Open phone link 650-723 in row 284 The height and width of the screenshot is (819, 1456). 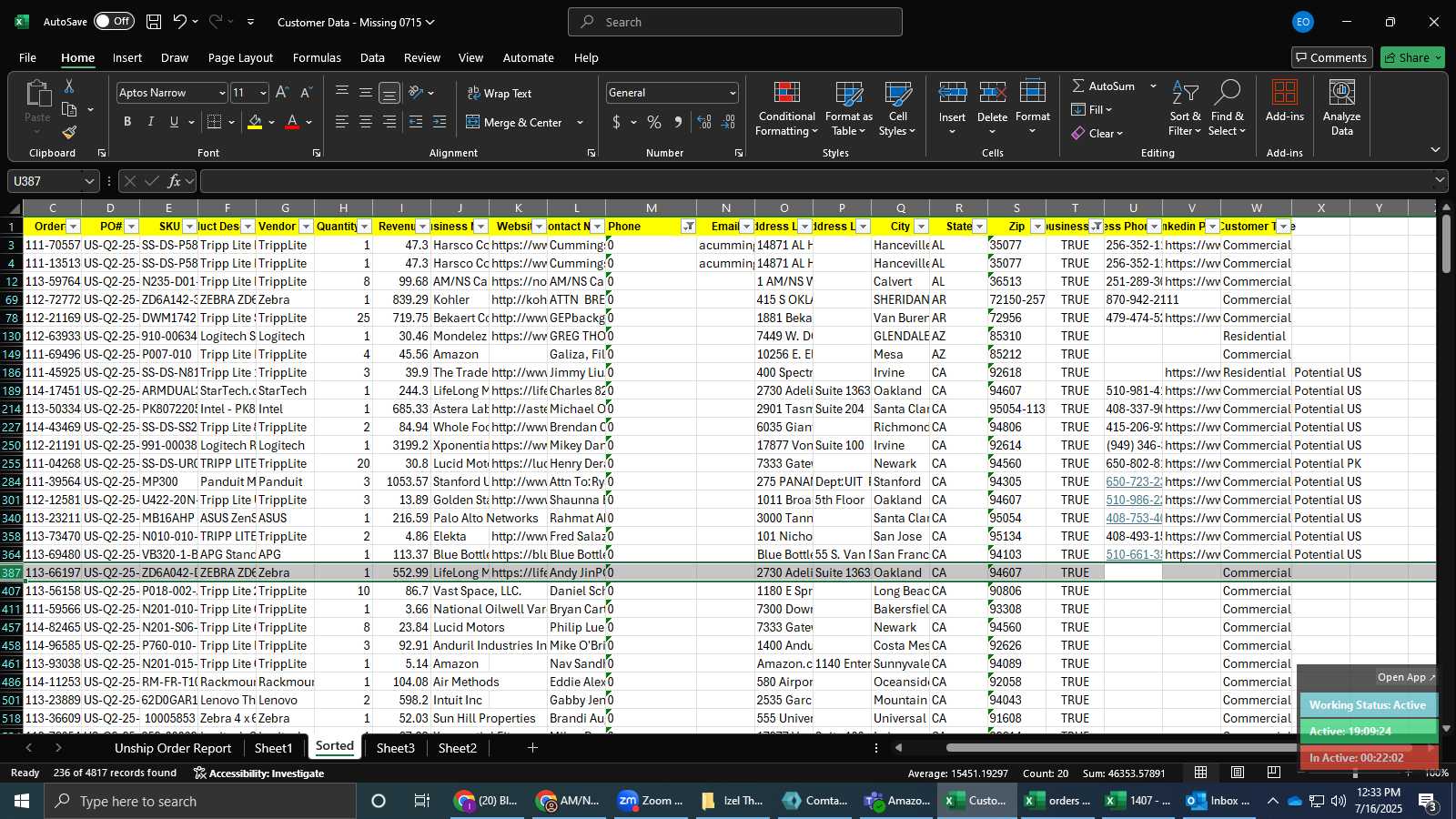pyautogui.click(x=1134, y=481)
